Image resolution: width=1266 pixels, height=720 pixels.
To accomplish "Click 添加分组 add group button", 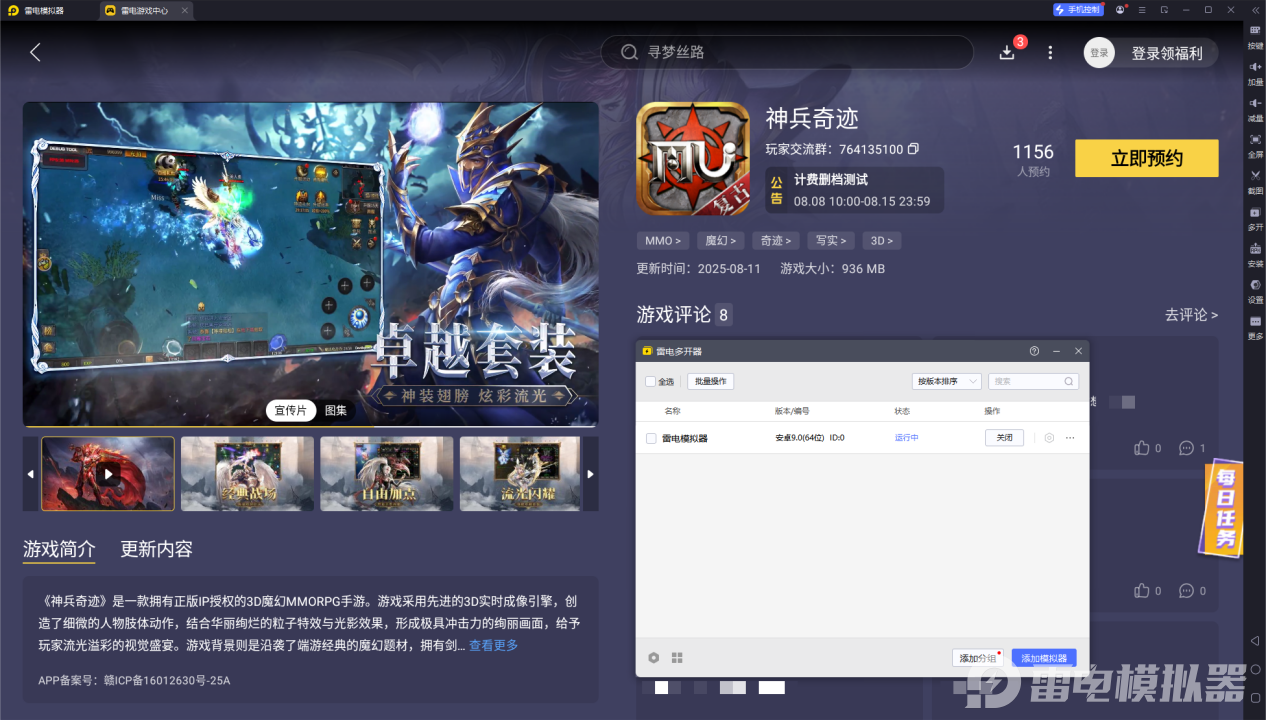I will coord(977,658).
